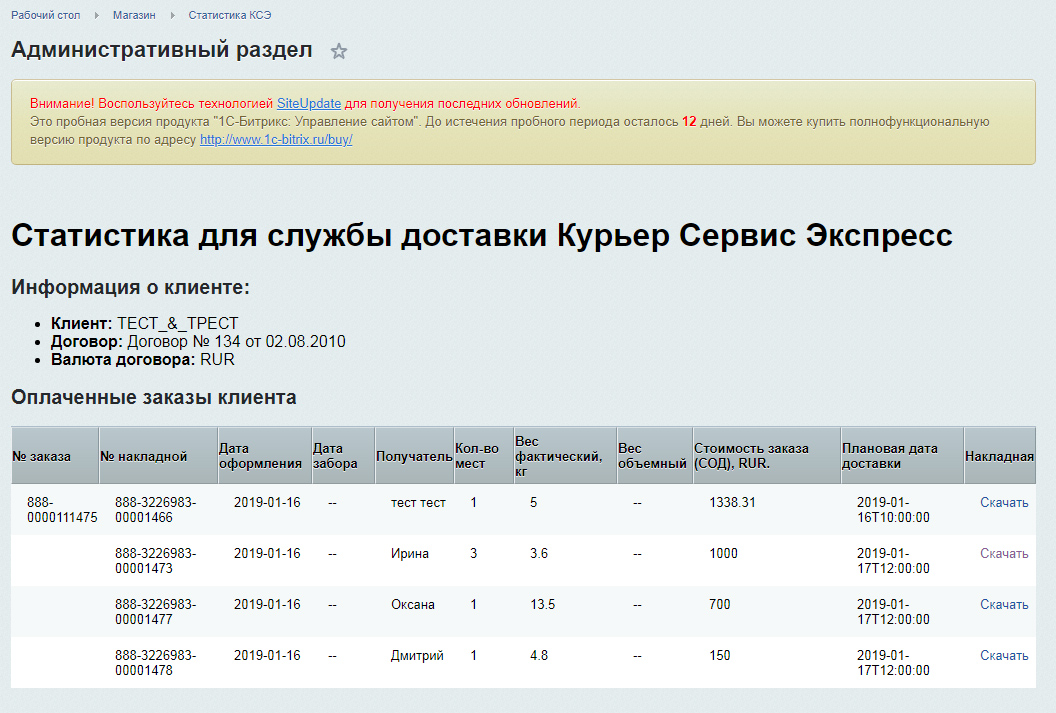Download waybill for Оксана's order
This screenshot has width=1056, height=713.
click(1003, 605)
